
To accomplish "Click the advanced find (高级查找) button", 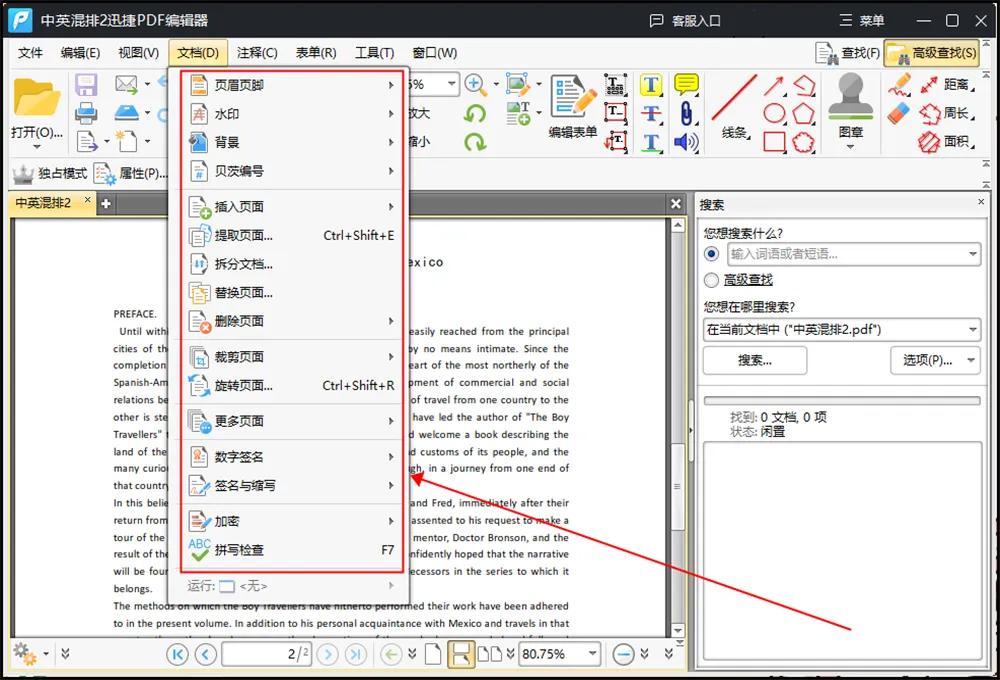I will click(x=931, y=53).
